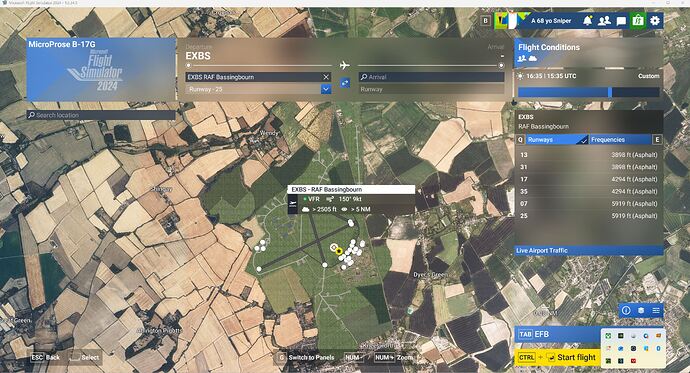This screenshot has width=690, height=373.
Task: Select runway 25 in the list
Action: pyautogui.click(x=588, y=216)
